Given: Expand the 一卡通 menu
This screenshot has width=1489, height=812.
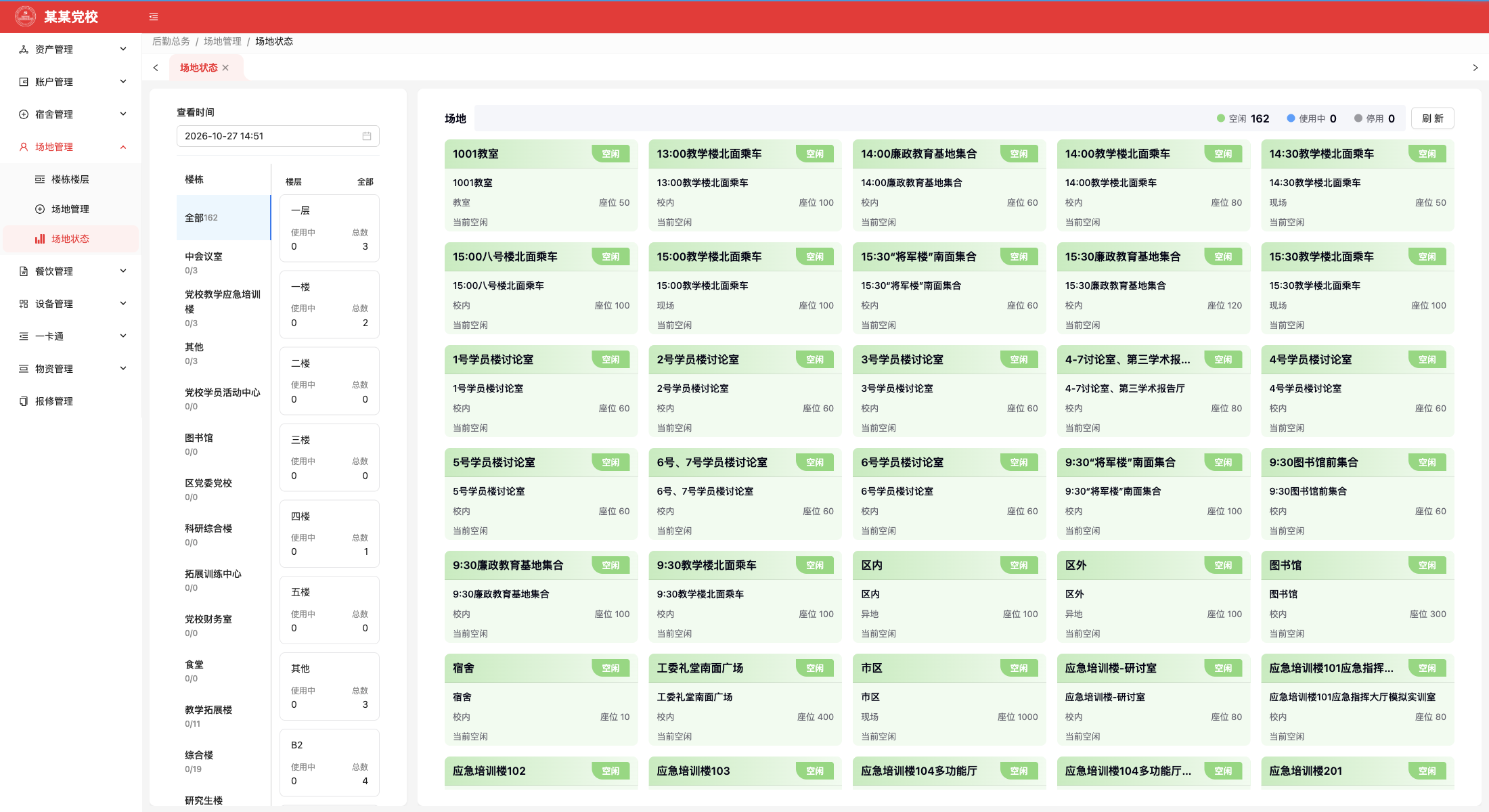Looking at the screenshot, I should [71, 336].
